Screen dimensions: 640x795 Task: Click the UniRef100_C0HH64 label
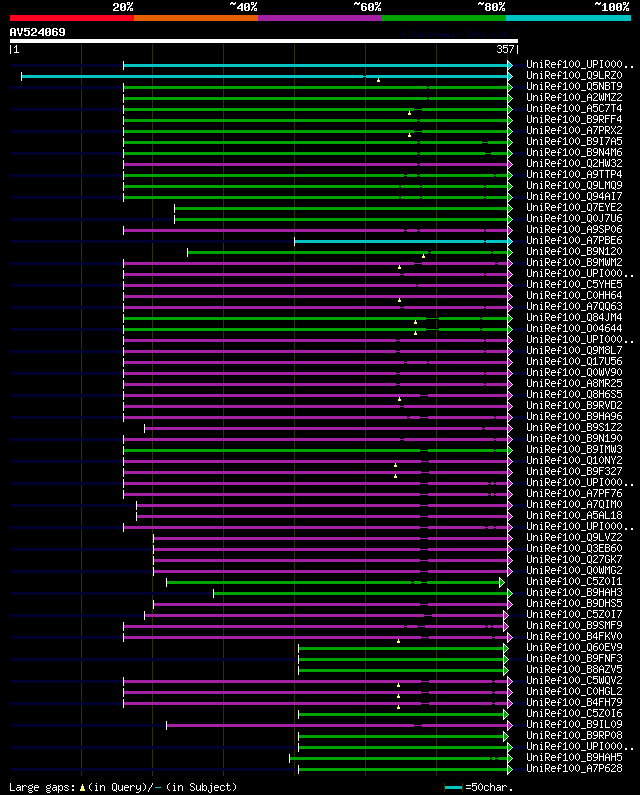[x=574, y=296]
